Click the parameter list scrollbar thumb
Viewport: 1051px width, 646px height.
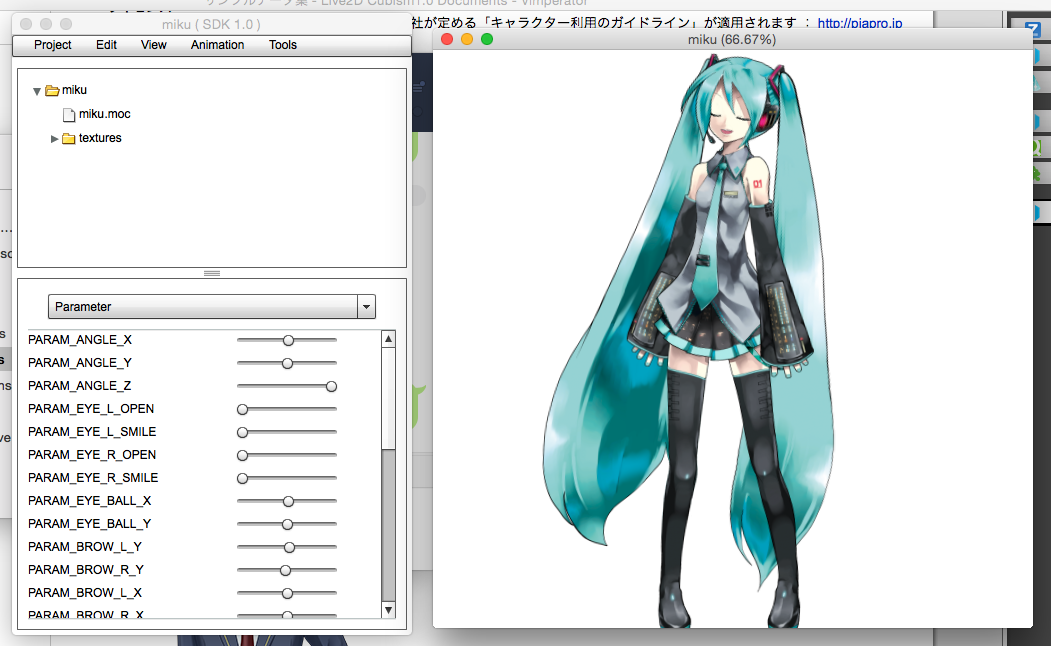(x=388, y=398)
